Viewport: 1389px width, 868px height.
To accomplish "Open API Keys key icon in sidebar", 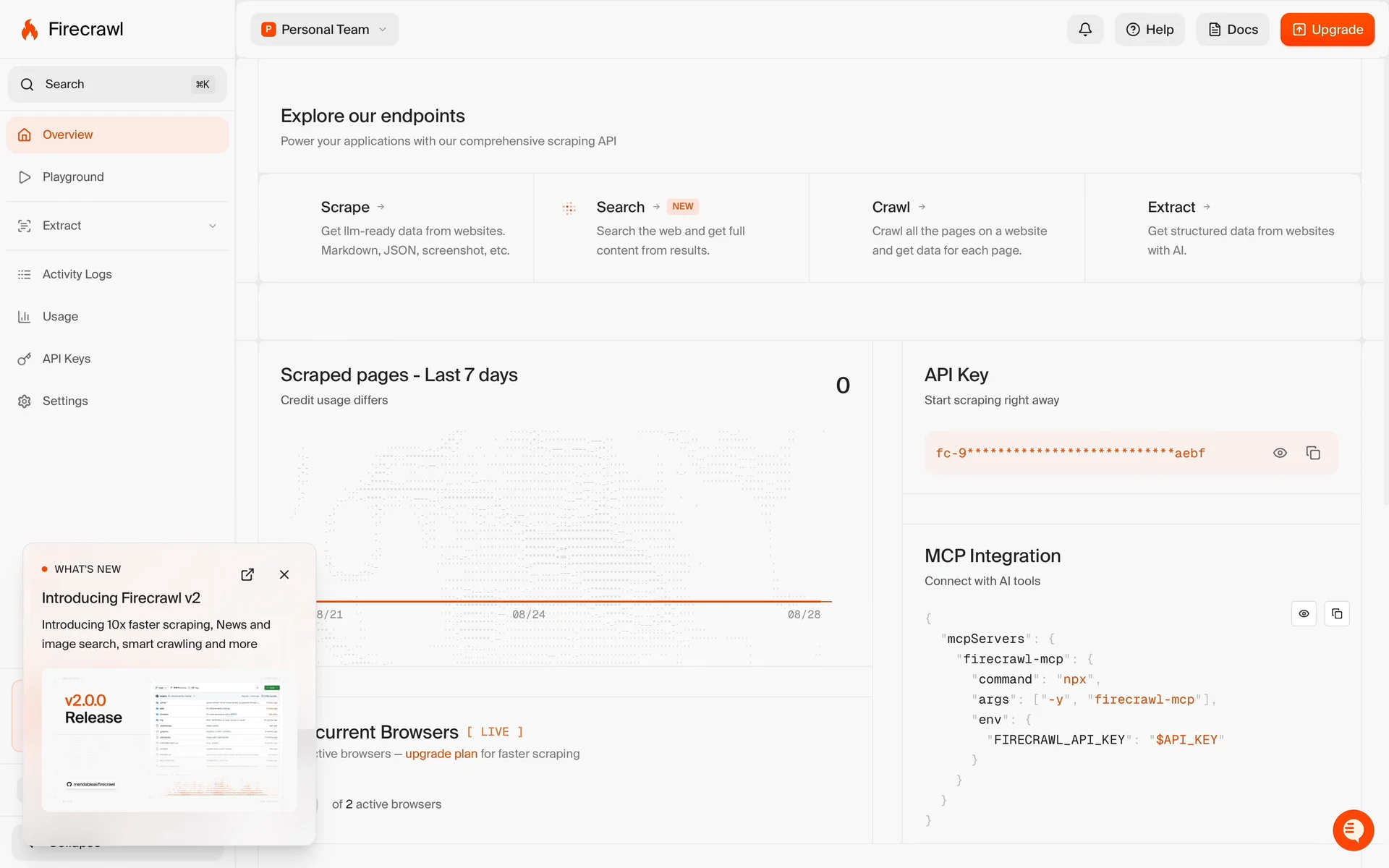I will (x=25, y=359).
